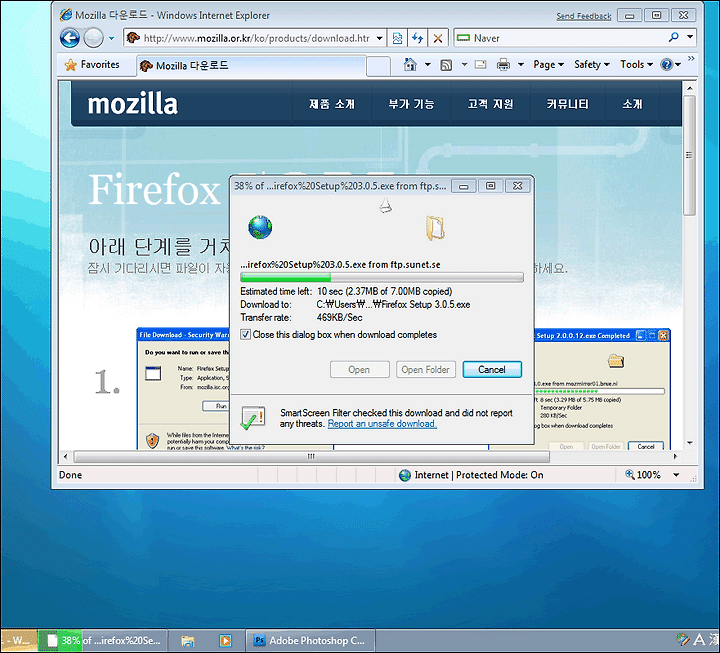Image resolution: width=720 pixels, height=653 pixels.
Task: Open the file explorer taskbar icon
Action: 187,641
